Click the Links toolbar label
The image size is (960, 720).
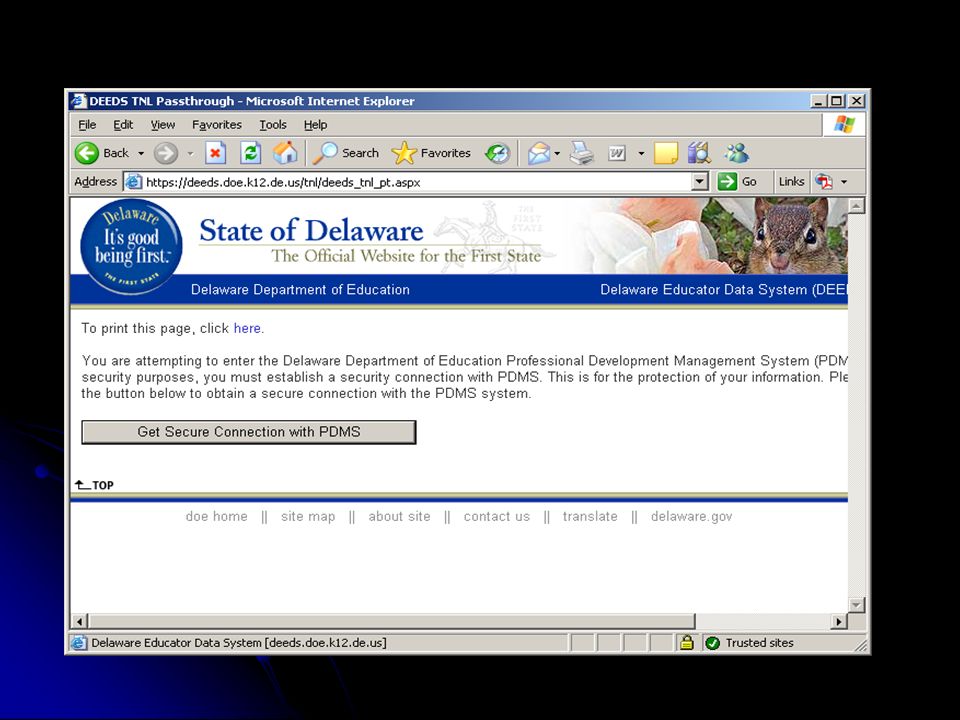point(791,182)
